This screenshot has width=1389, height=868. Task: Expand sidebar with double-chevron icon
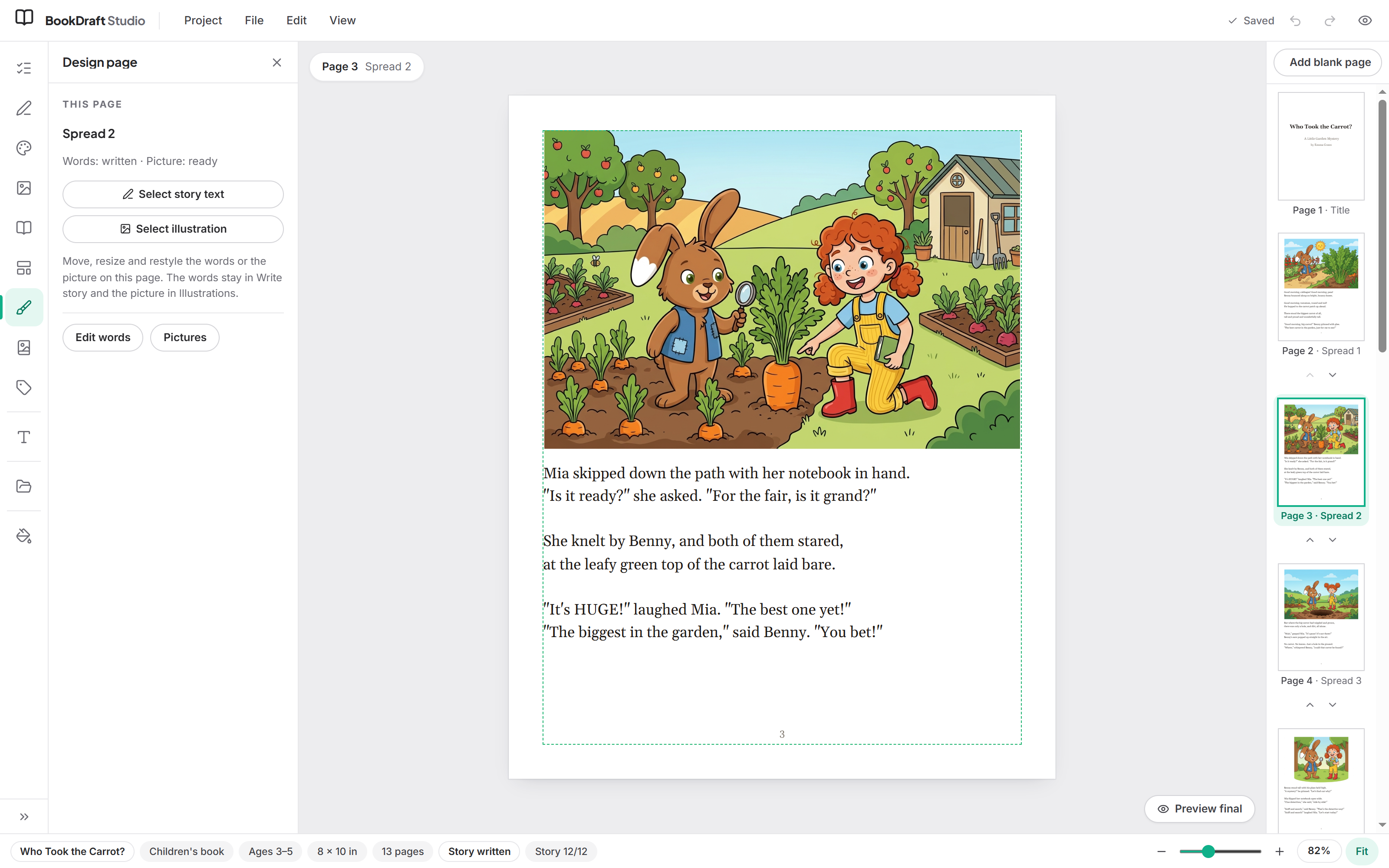(23, 816)
